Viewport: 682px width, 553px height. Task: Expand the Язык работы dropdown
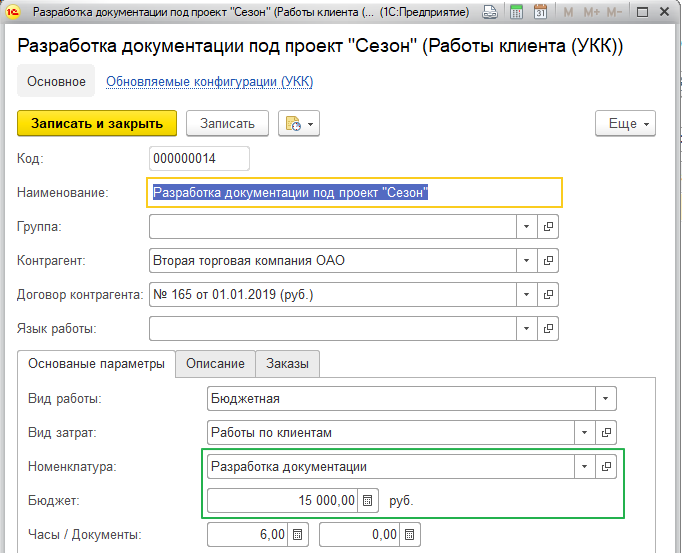pyautogui.click(x=526, y=328)
